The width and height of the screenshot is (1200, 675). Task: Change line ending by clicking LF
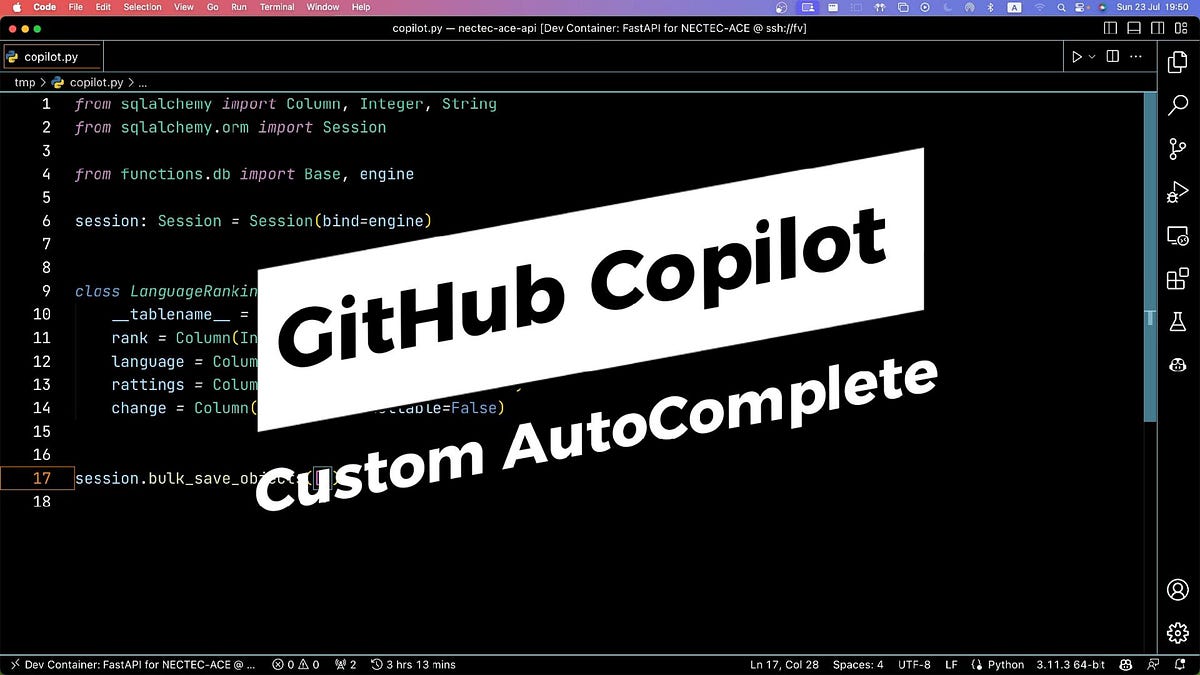tap(951, 664)
